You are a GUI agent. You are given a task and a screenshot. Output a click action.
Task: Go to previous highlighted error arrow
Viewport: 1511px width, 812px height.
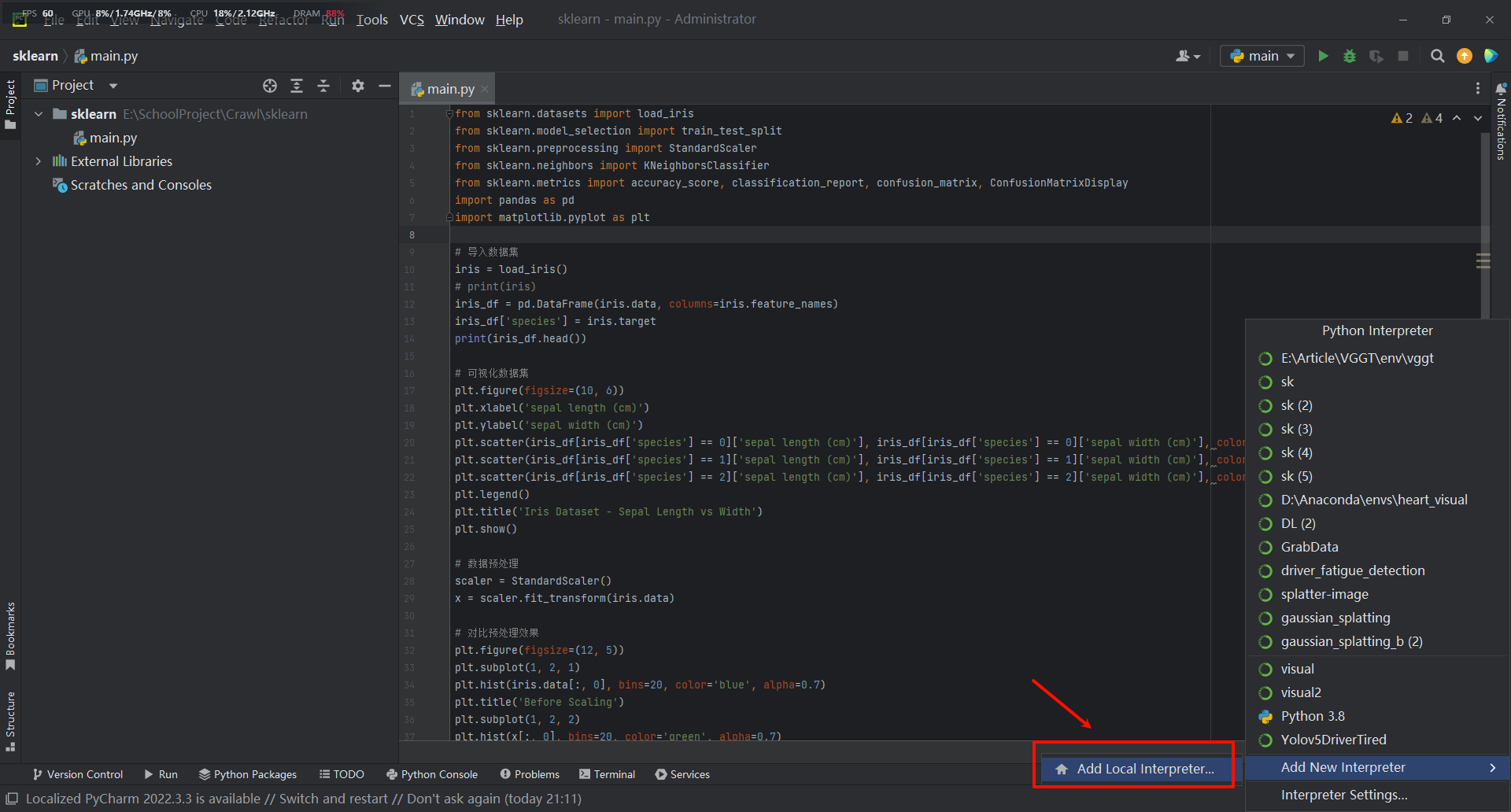coord(1457,118)
